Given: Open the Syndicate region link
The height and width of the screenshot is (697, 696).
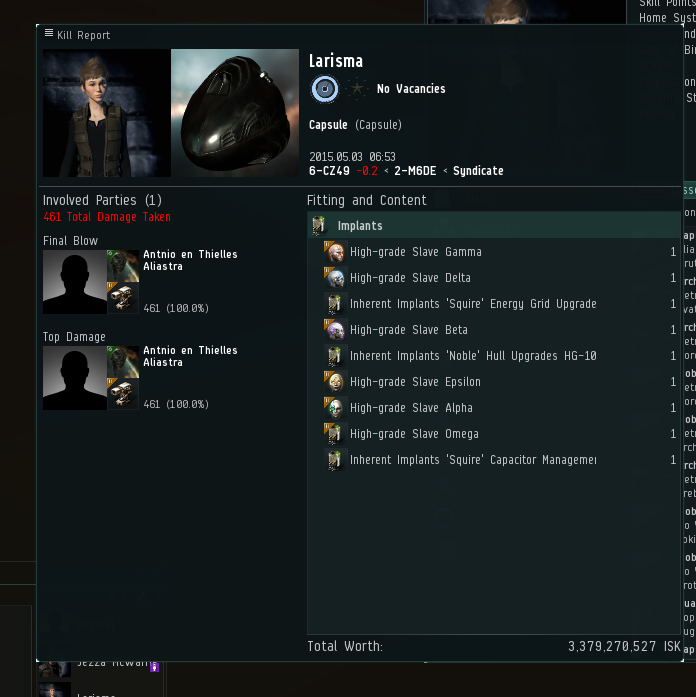Looking at the screenshot, I should pos(478,171).
